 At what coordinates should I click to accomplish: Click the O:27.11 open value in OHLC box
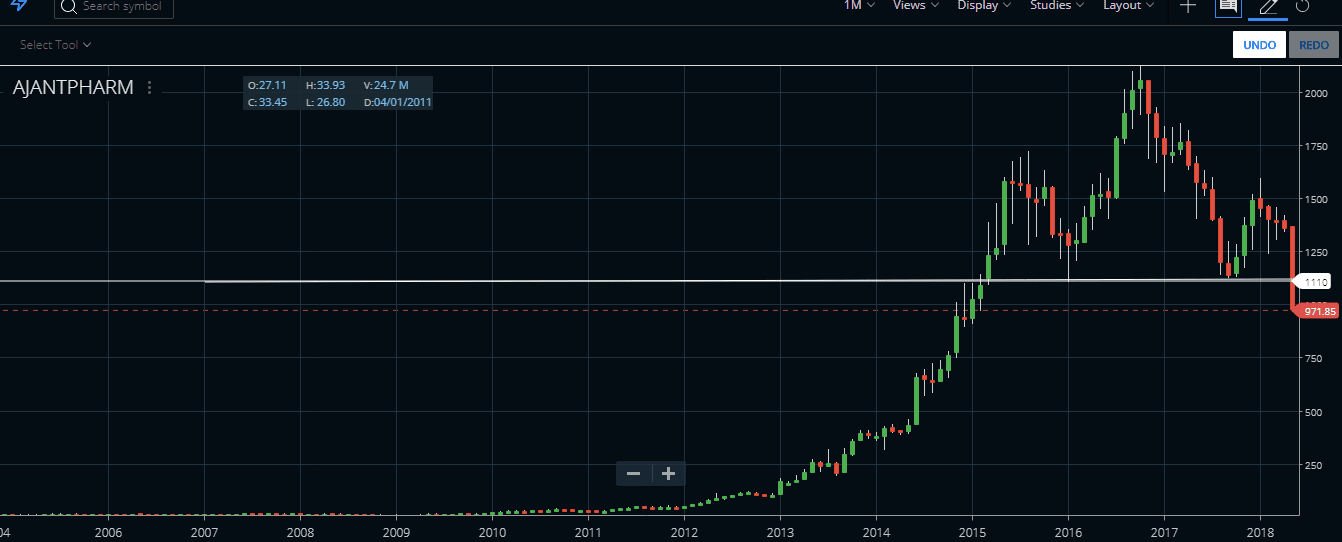pos(267,85)
